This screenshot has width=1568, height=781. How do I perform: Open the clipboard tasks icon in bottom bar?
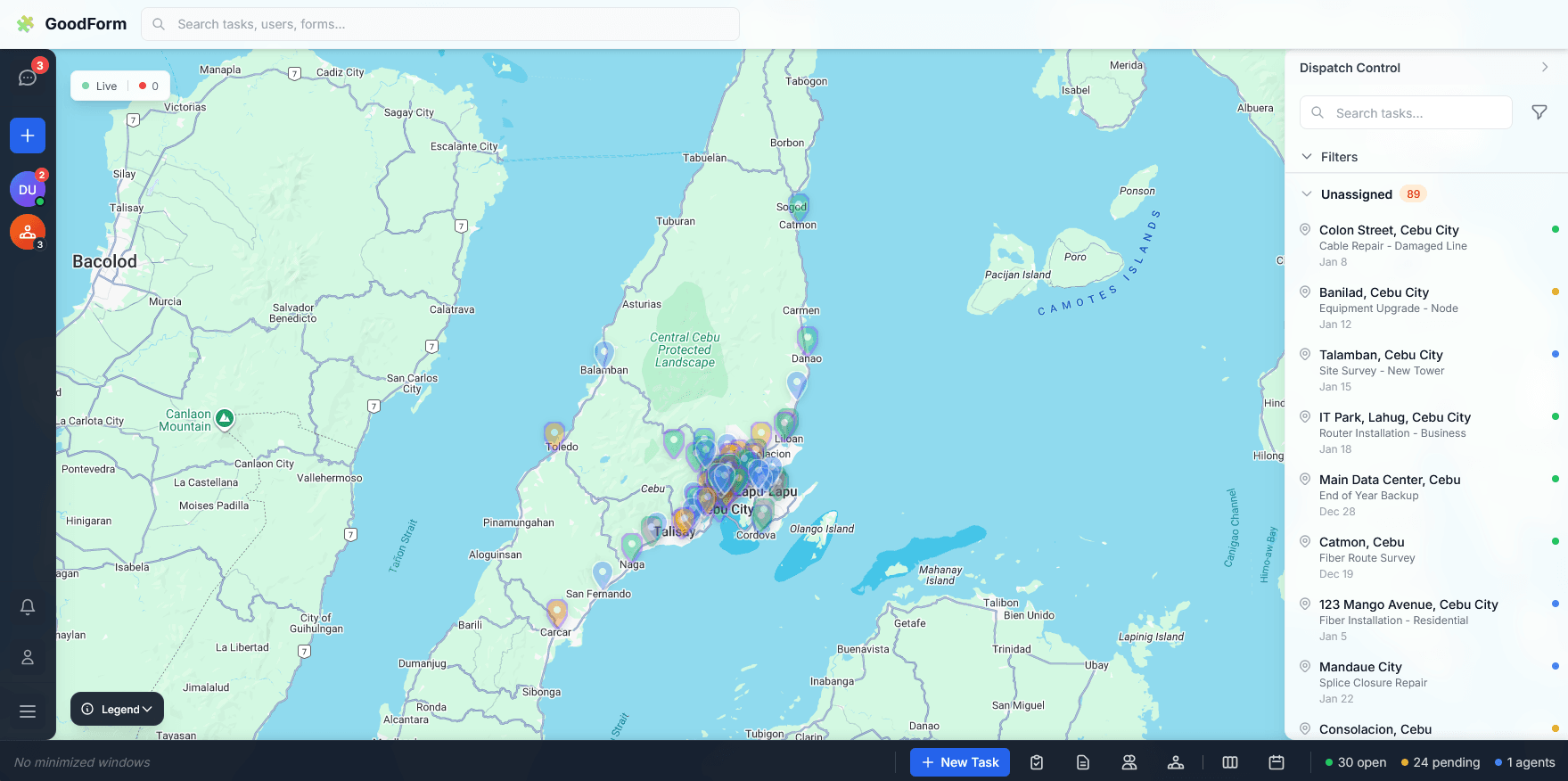tap(1037, 762)
